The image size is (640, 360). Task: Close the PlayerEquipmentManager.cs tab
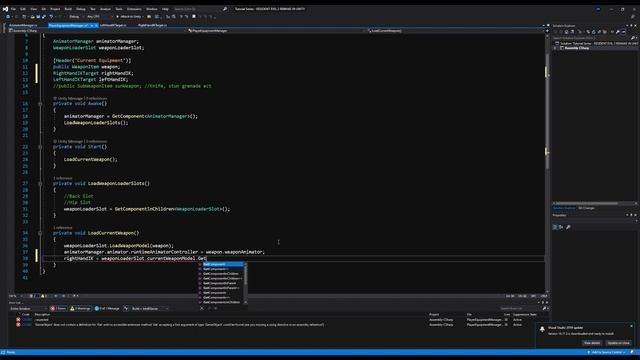pos(96,25)
